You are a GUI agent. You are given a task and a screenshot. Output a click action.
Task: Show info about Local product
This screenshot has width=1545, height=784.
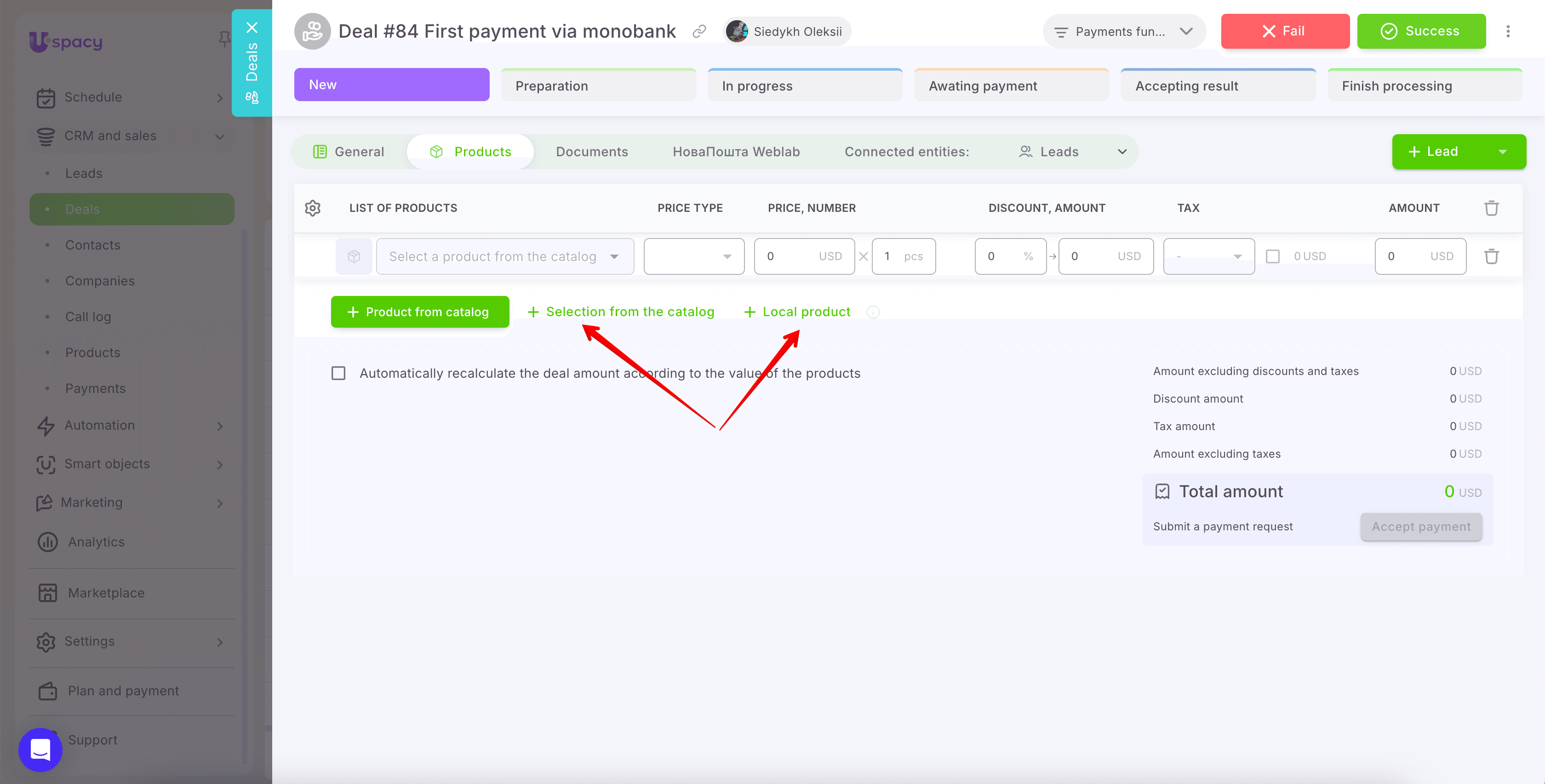(873, 312)
